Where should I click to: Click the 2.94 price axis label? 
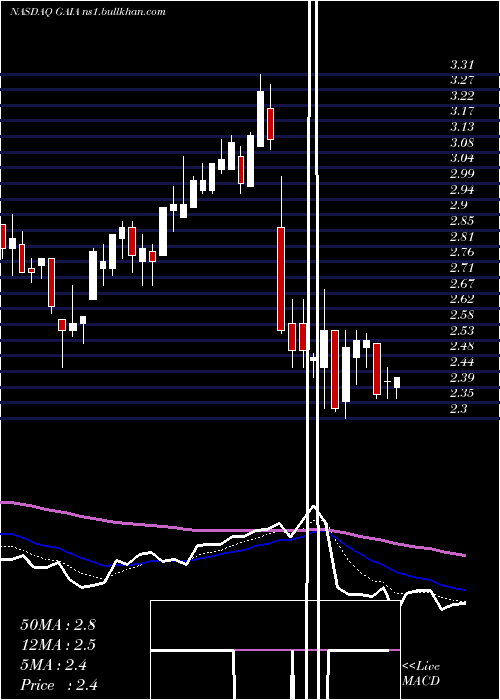pyautogui.click(x=462, y=190)
